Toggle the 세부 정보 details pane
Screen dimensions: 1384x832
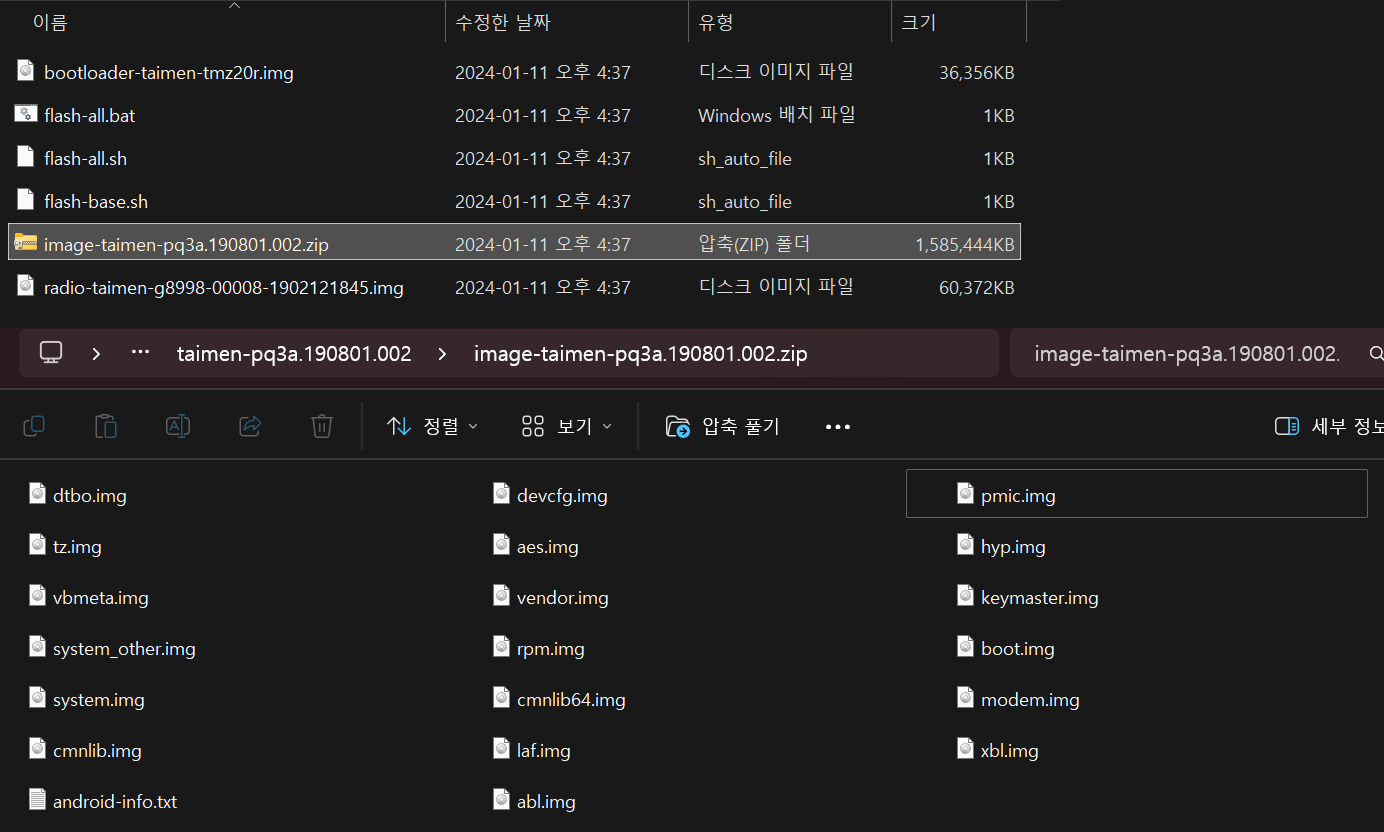[x=1329, y=426]
